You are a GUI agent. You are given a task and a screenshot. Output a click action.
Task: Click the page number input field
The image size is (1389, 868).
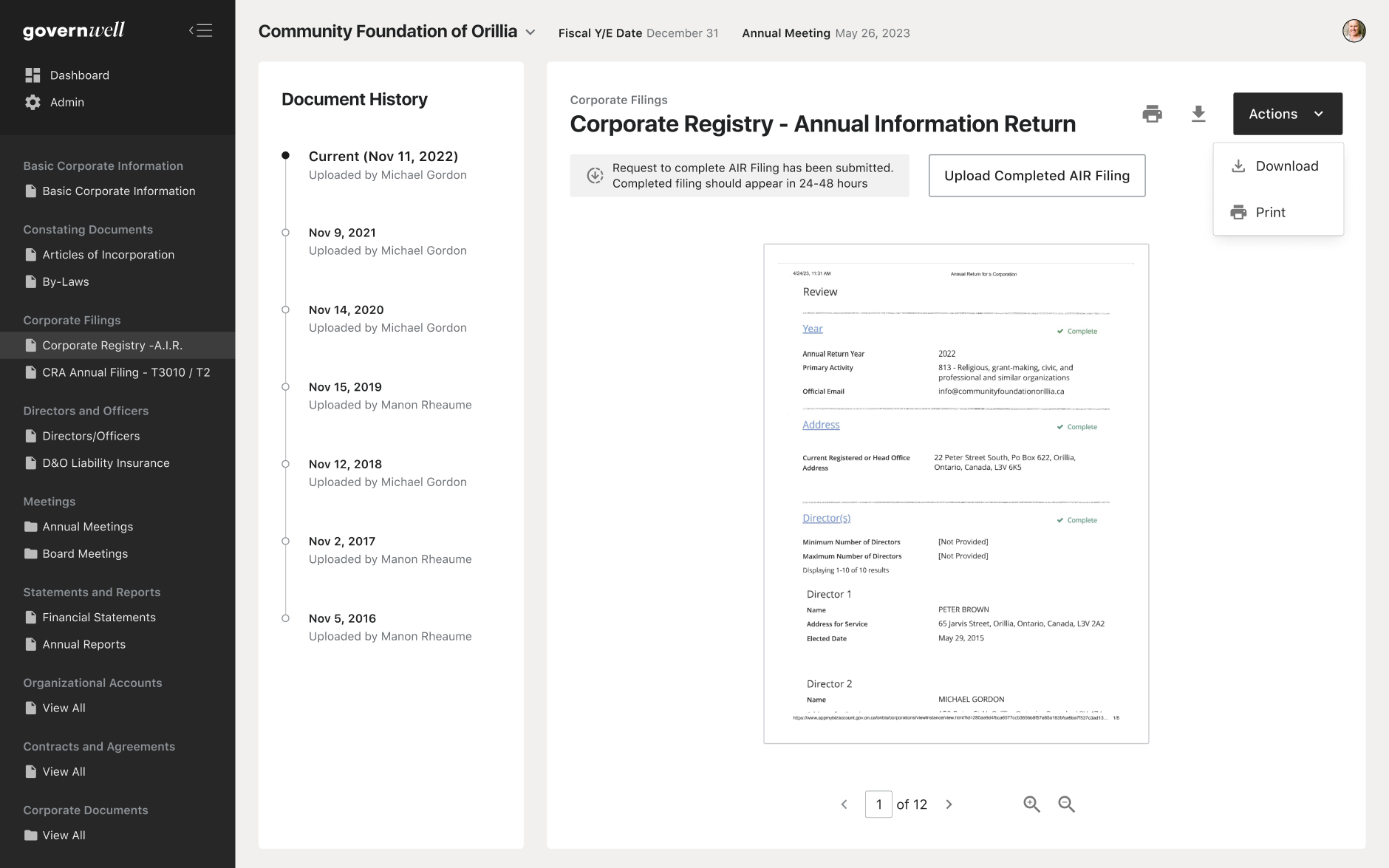point(878,804)
